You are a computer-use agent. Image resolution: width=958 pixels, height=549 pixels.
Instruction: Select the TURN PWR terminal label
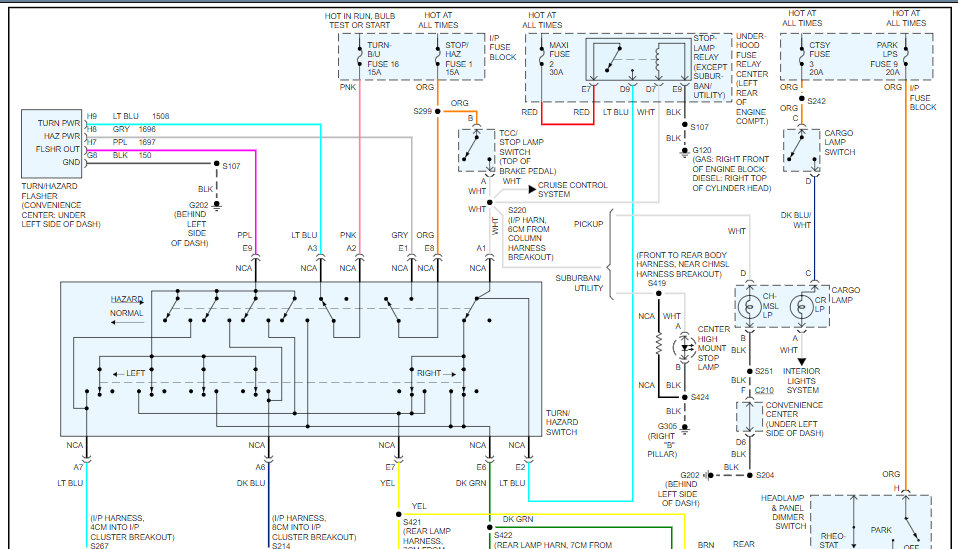[x=59, y=123]
